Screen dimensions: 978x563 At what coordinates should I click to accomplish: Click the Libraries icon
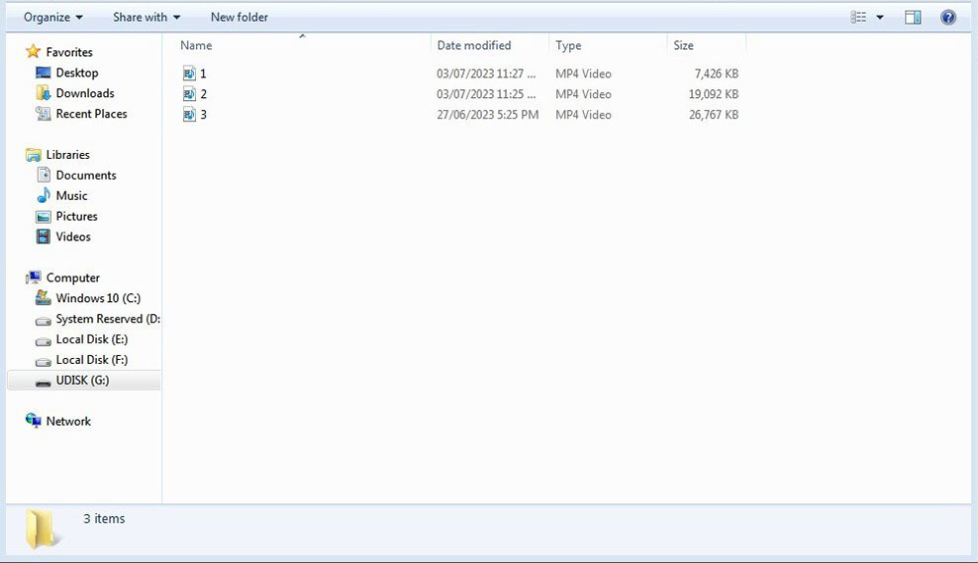[x=33, y=155]
